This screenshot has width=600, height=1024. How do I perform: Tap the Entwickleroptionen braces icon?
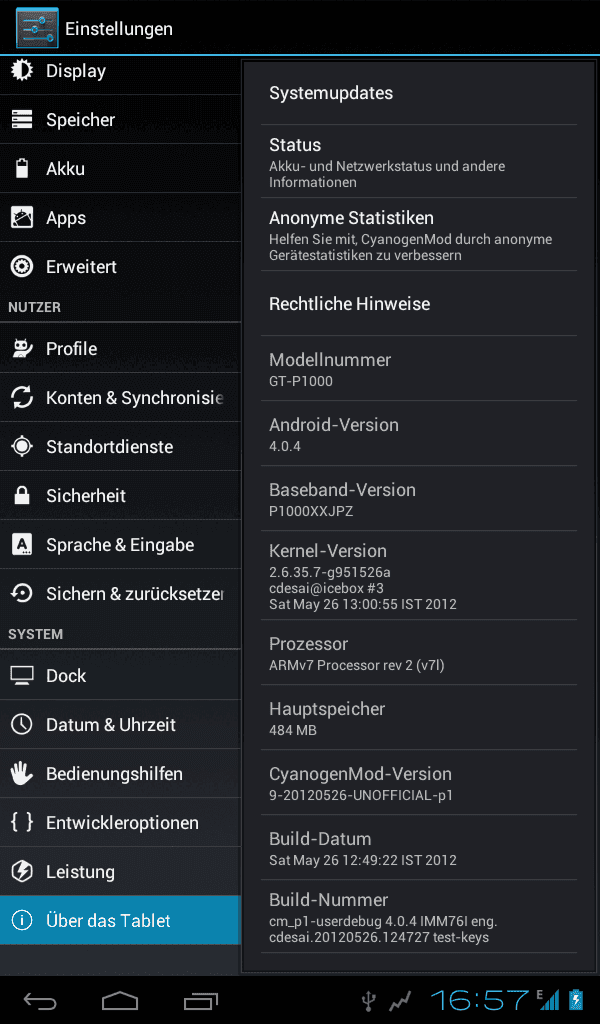click(22, 822)
